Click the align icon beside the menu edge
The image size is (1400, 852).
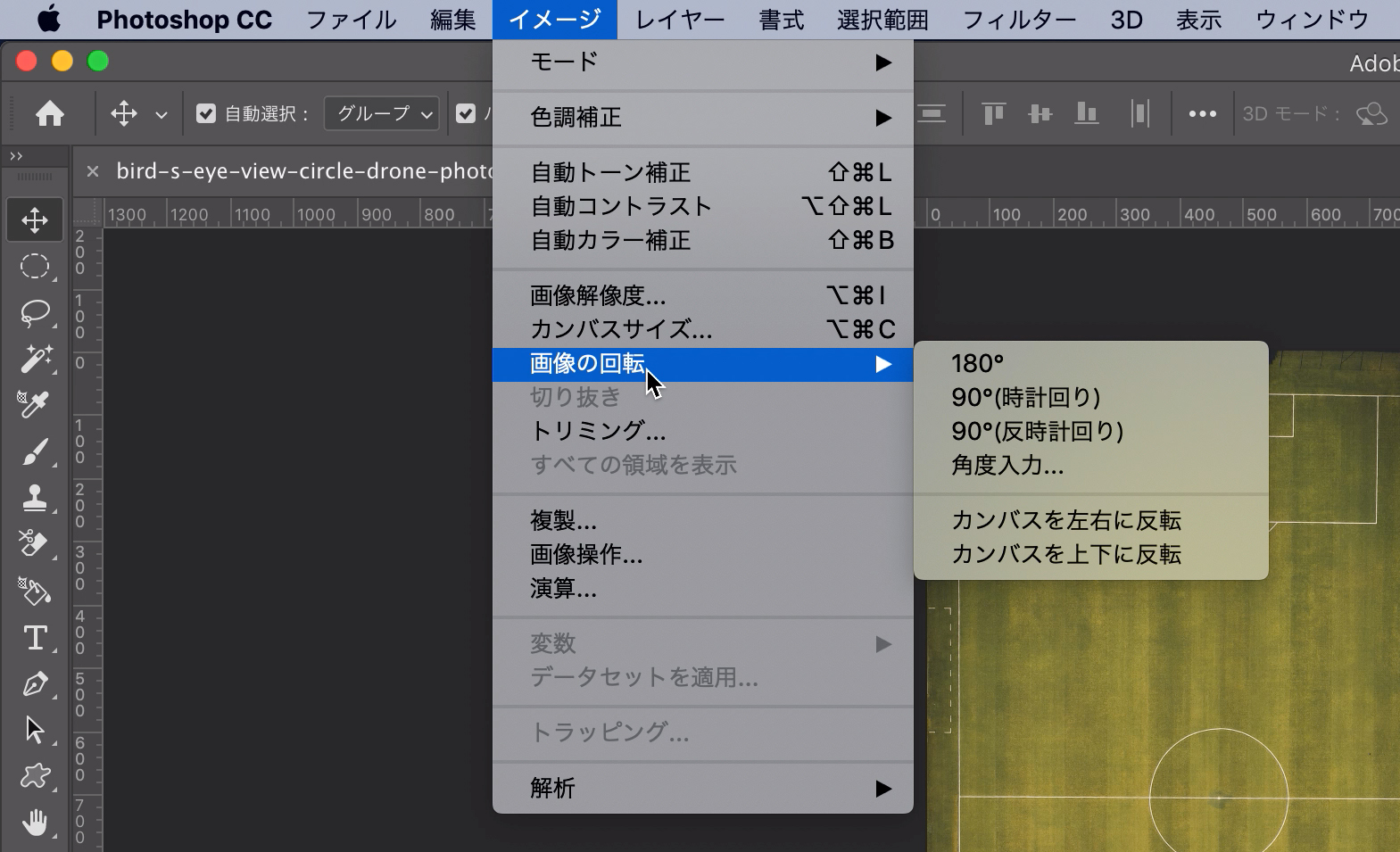click(932, 113)
